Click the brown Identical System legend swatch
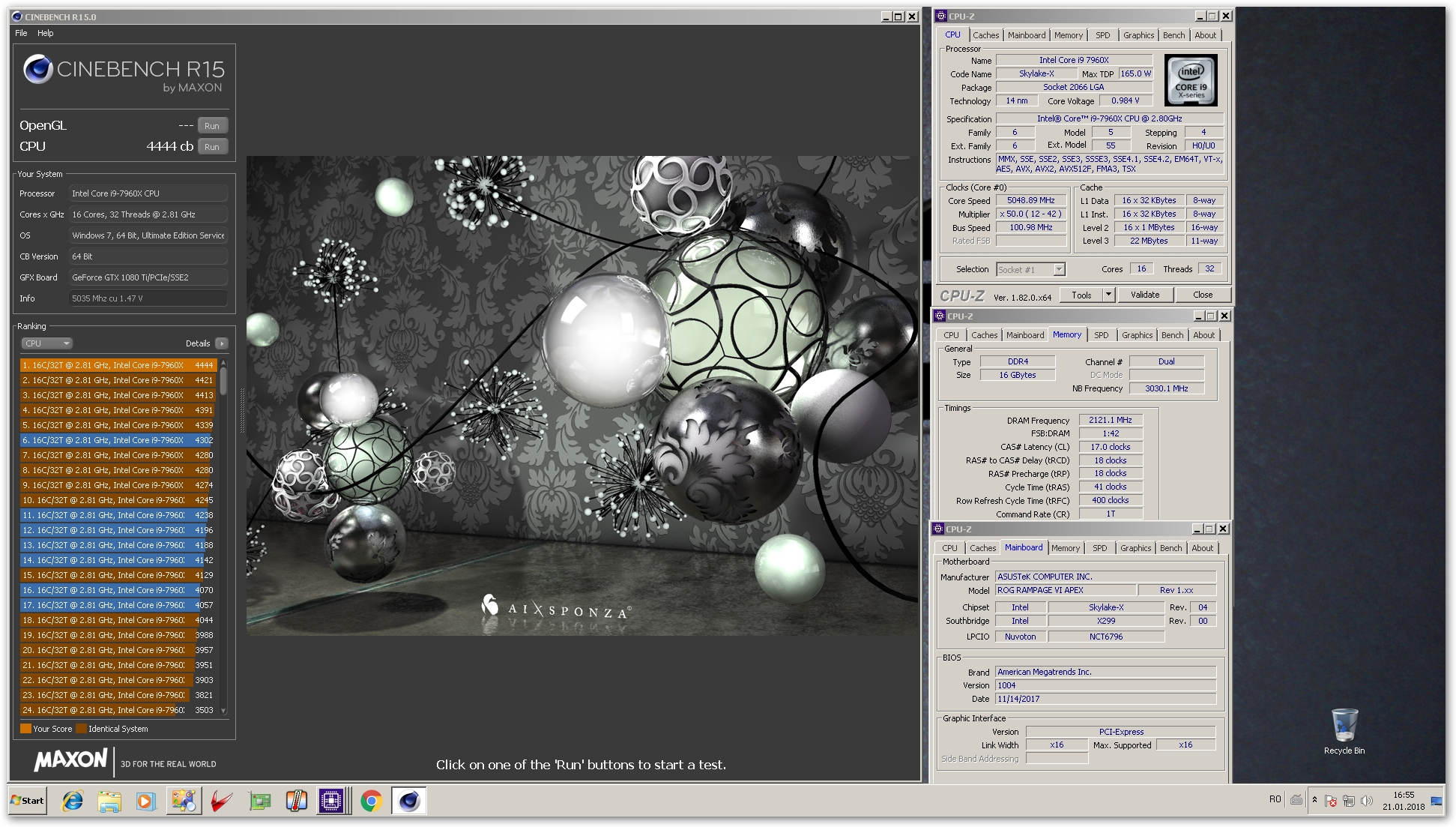 pyautogui.click(x=81, y=729)
